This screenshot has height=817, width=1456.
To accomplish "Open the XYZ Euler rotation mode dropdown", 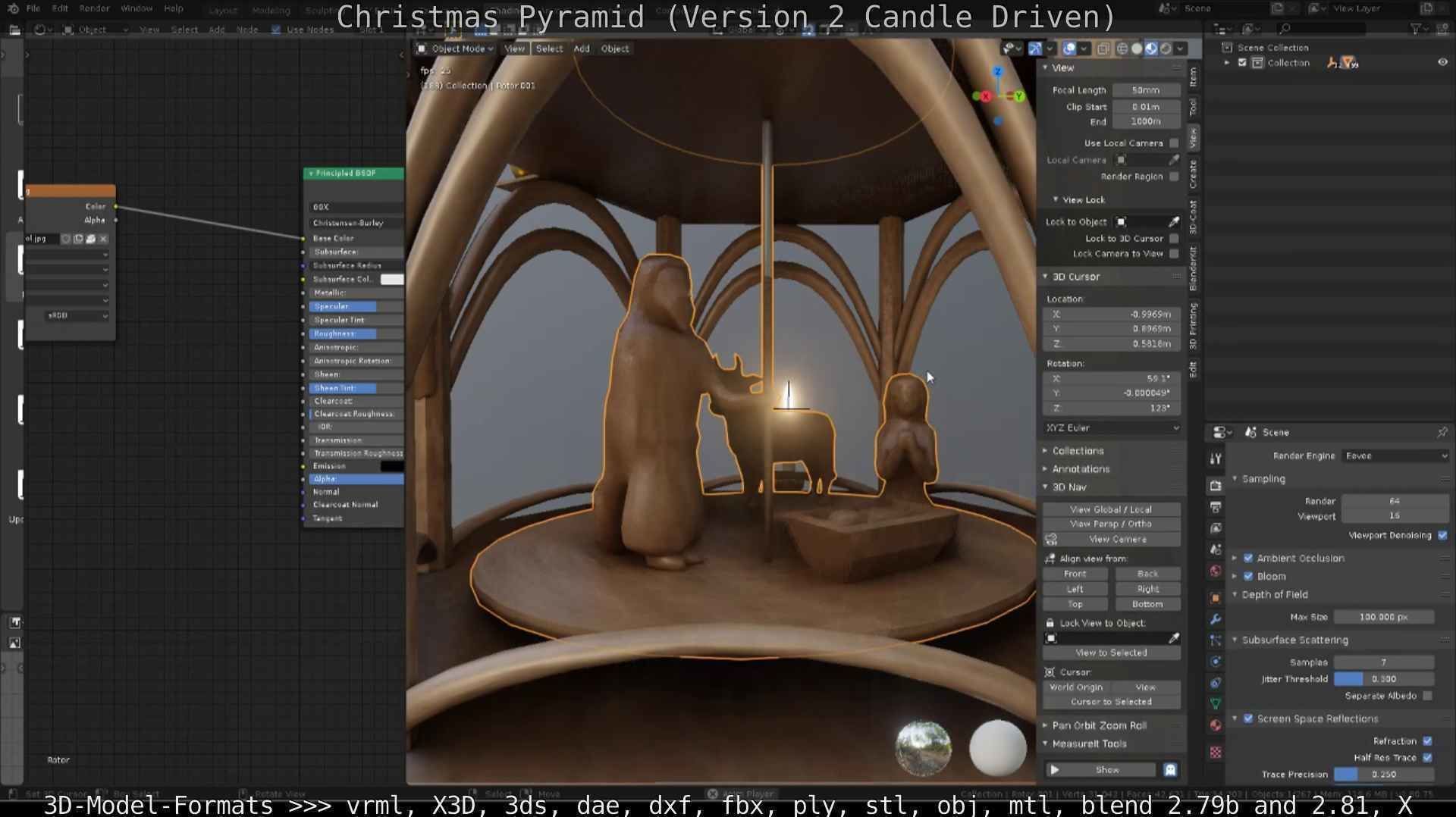I will 1112,428.
